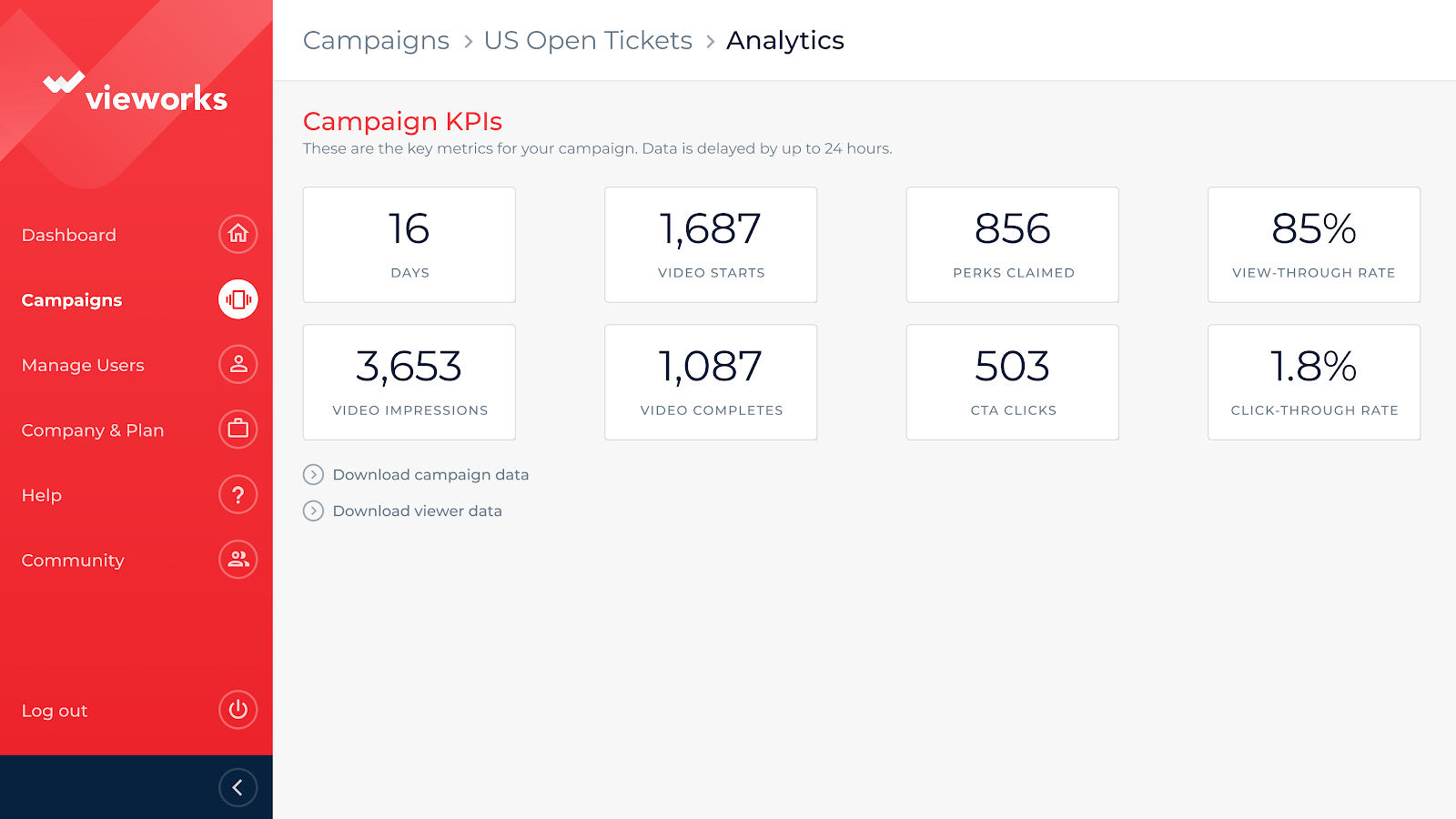Click the Campaigns megaphone icon
The height and width of the screenshot is (819, 1456).
[x=238, y=299]
